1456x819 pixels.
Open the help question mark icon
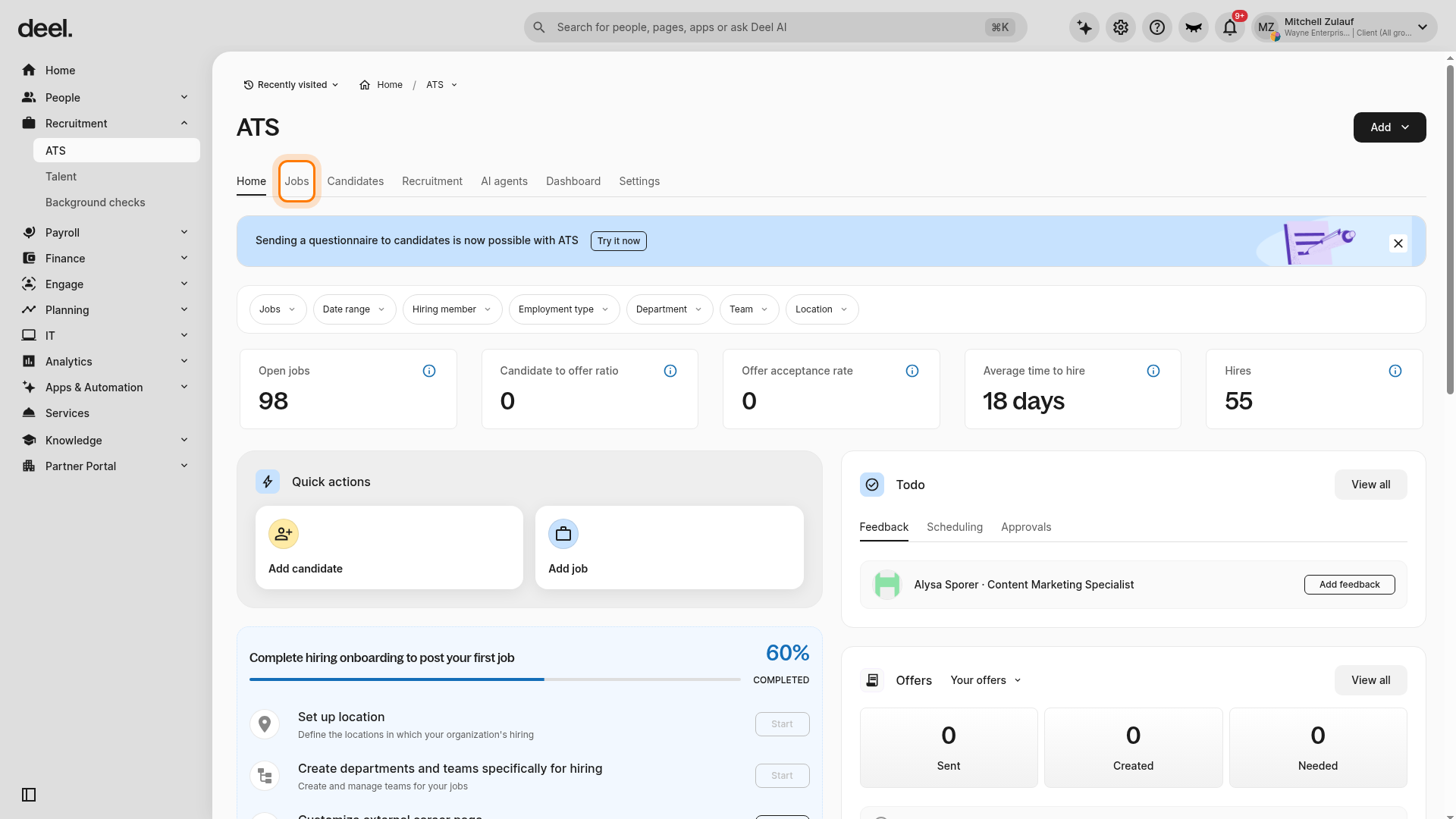[x=1157, y=27]
